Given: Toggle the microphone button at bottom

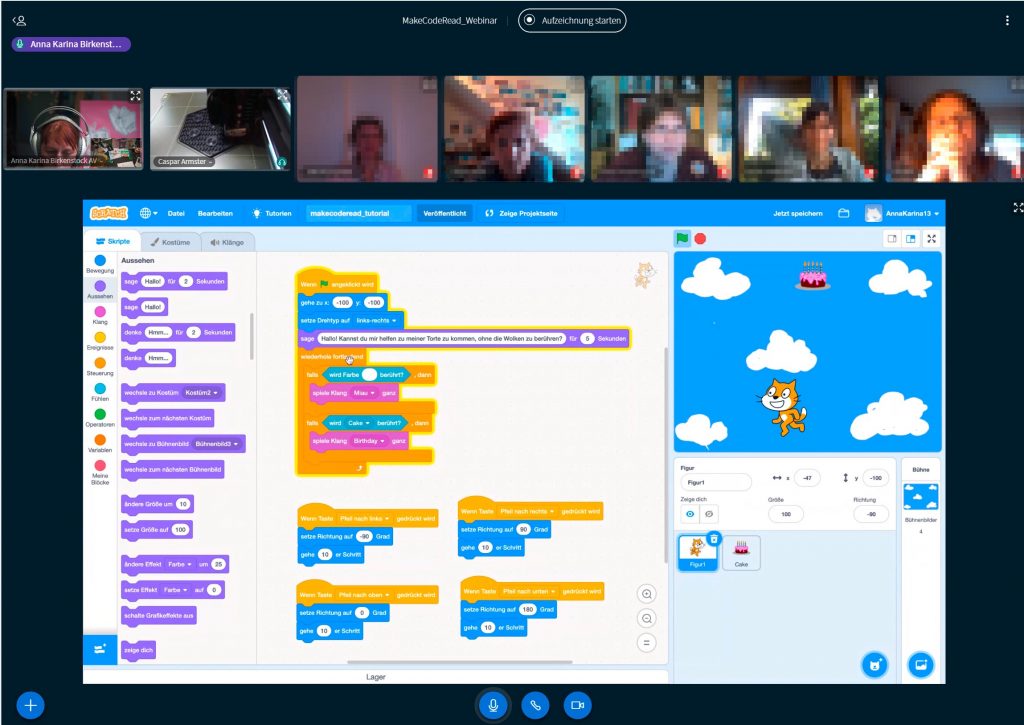Looking at the screenshot, I should point(493,705).
